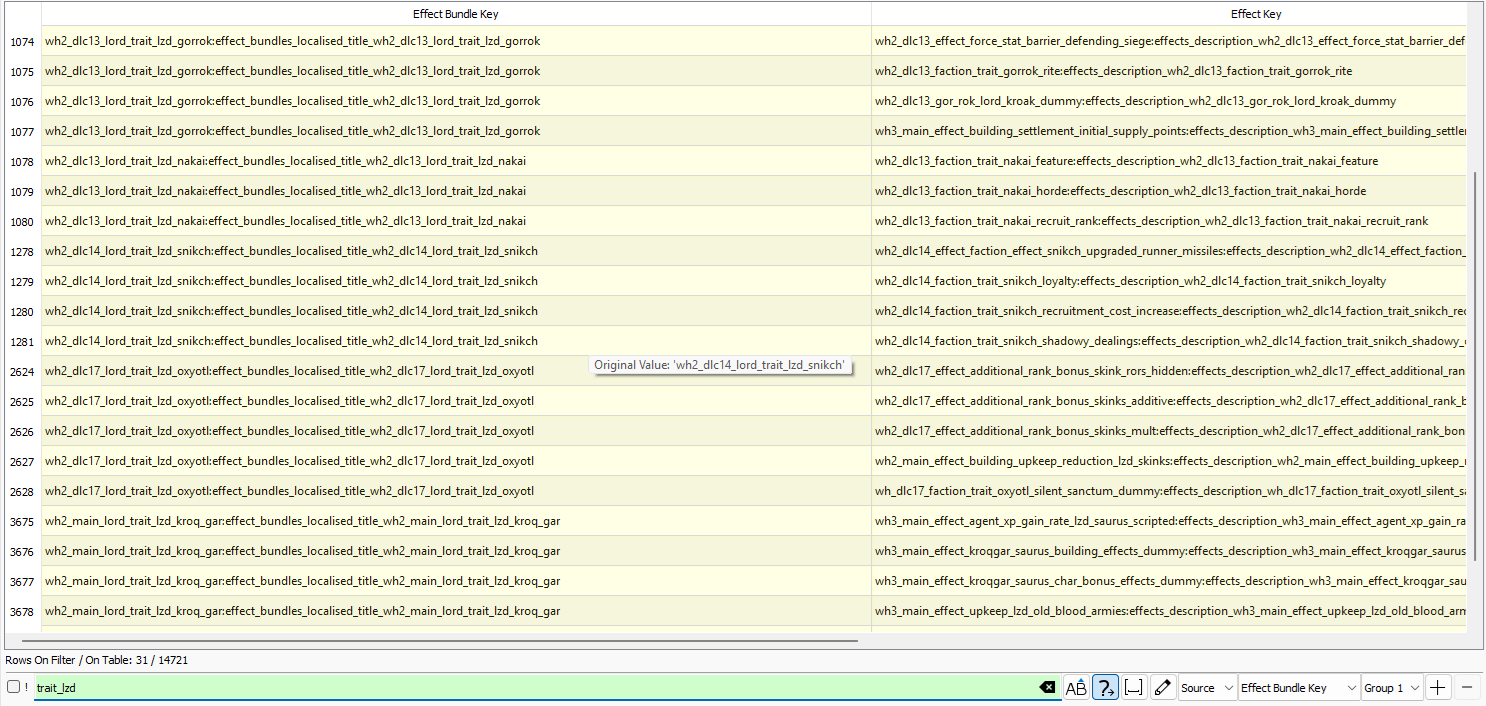Add a new filter with plus button
Viewport: 1486px width, 706px height.
coord(1438,688)
